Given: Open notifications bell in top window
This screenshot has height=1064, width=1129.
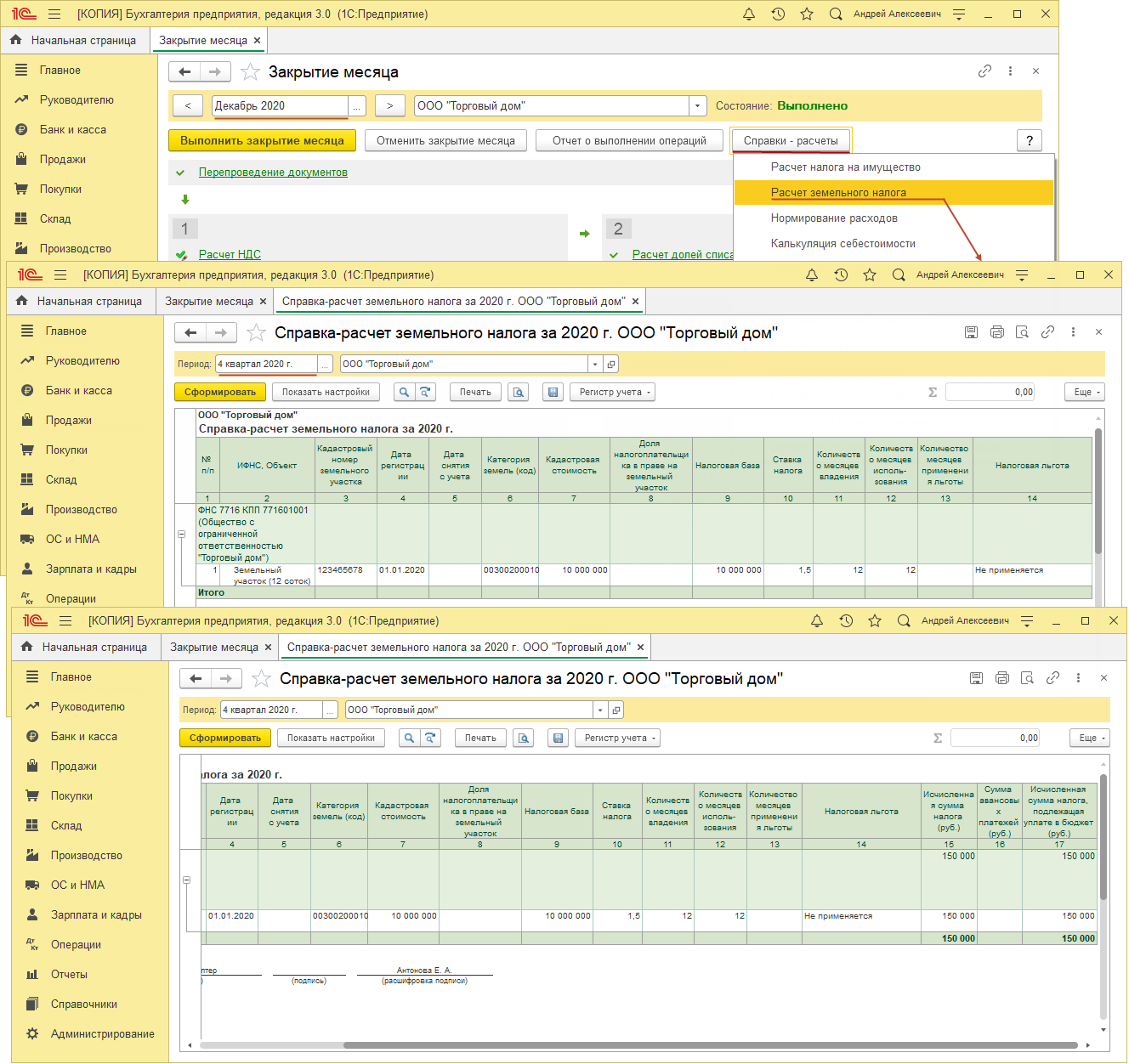Looking at the screenshot, I should pos(749,14).
